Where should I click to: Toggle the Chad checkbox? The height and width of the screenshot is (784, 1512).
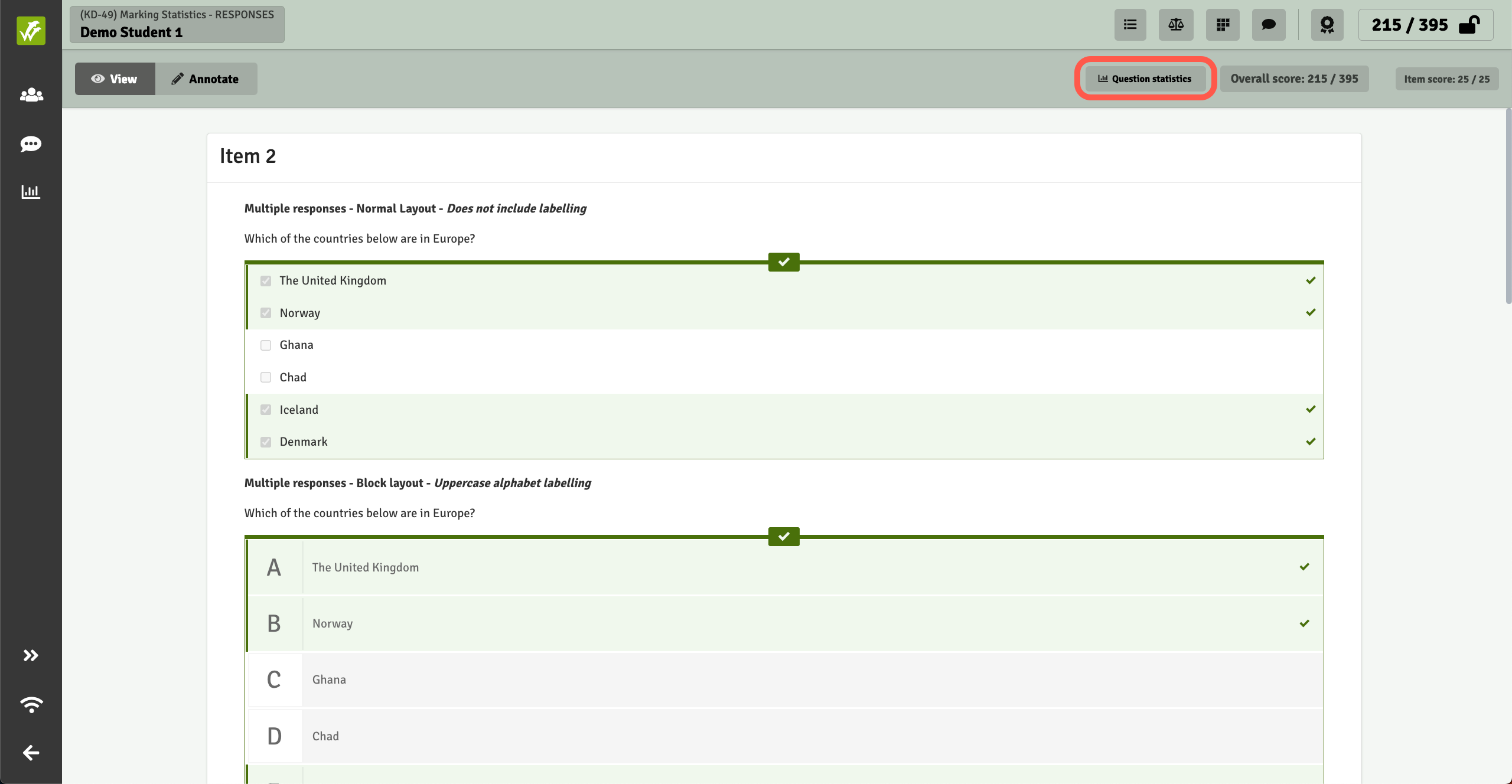click(266, 377)
